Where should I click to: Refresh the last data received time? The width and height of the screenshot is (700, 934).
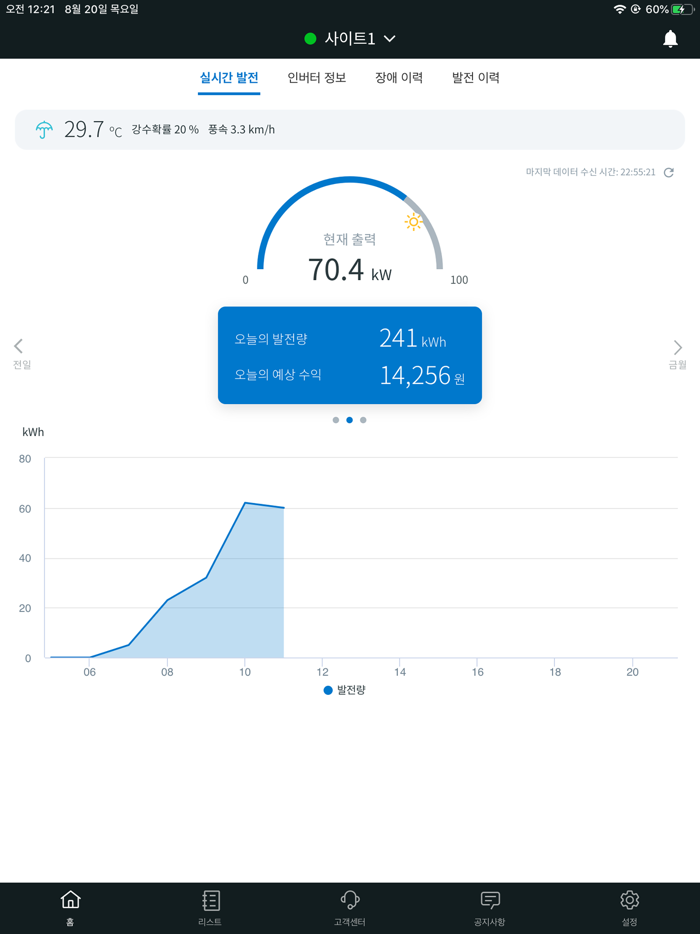[x=668, y=172]
